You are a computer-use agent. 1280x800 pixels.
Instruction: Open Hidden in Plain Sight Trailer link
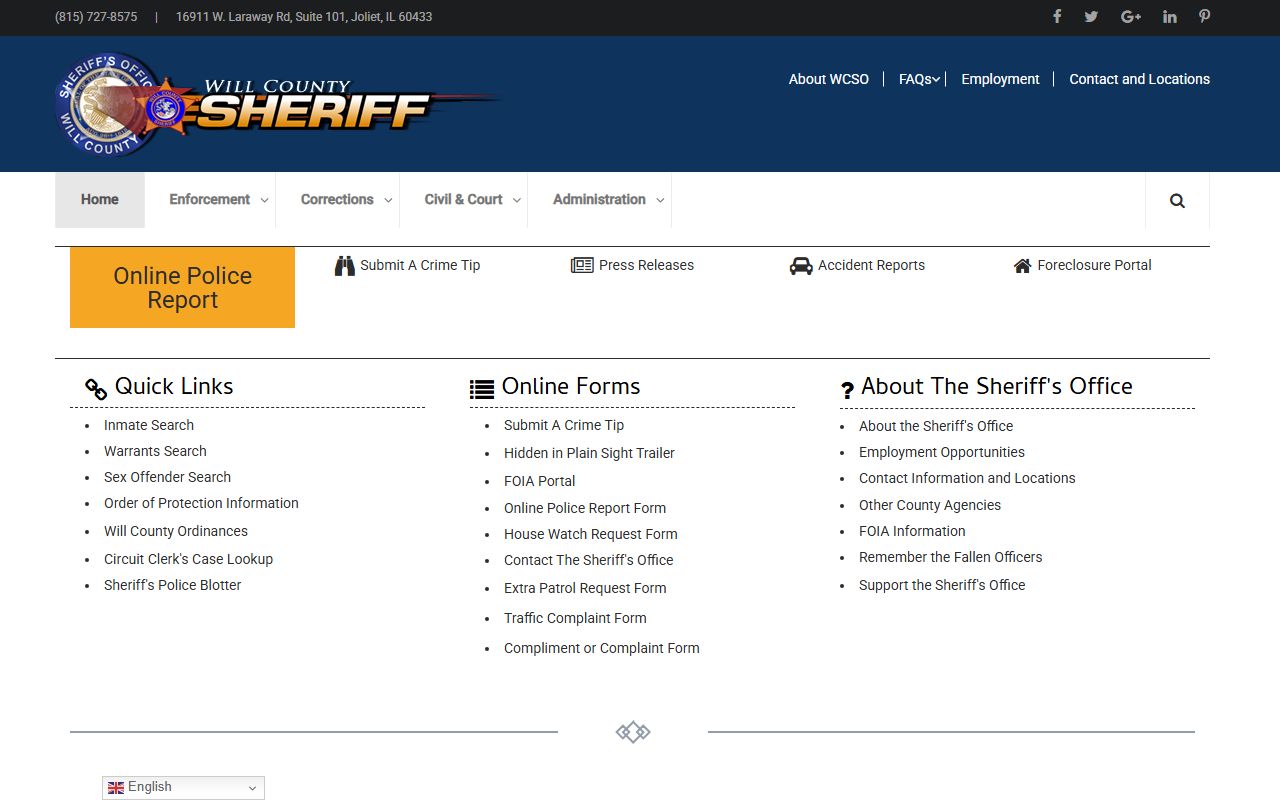click(589, 453)
